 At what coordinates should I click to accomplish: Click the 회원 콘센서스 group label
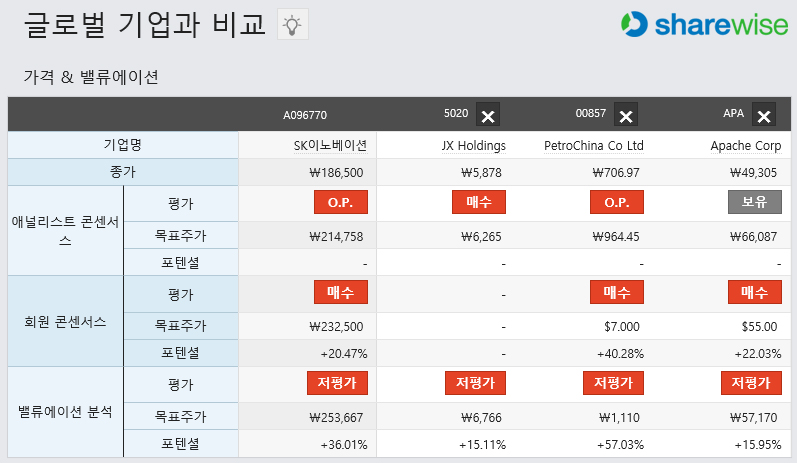point(65,322)
